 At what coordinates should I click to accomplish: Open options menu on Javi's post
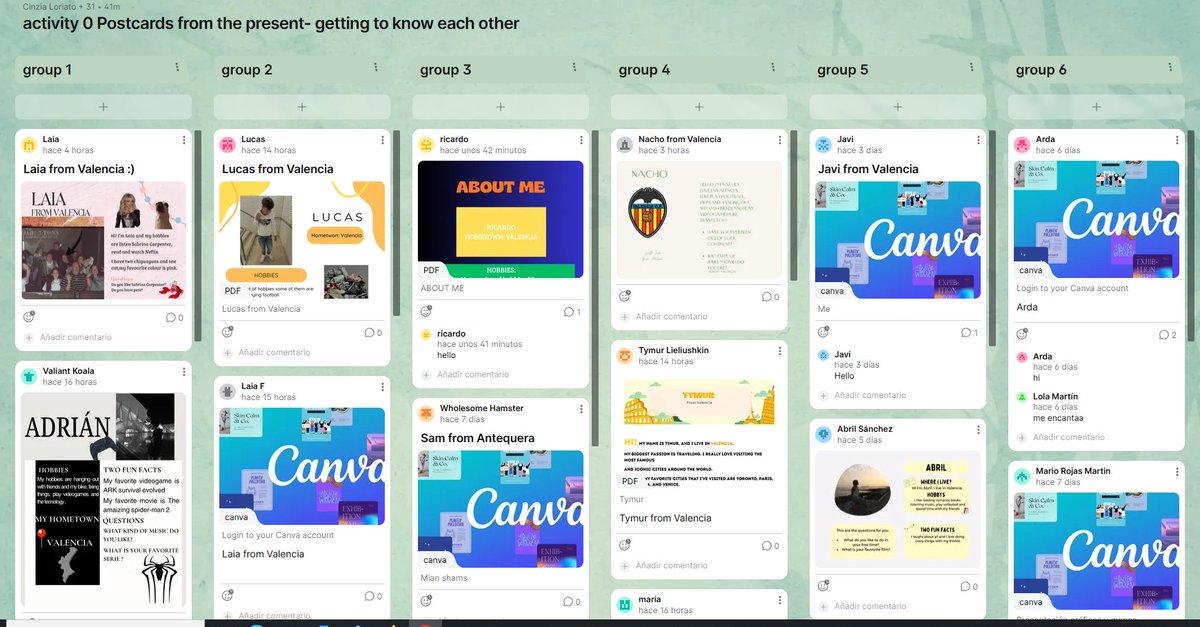pyautogui.click(x=978, y=140)
